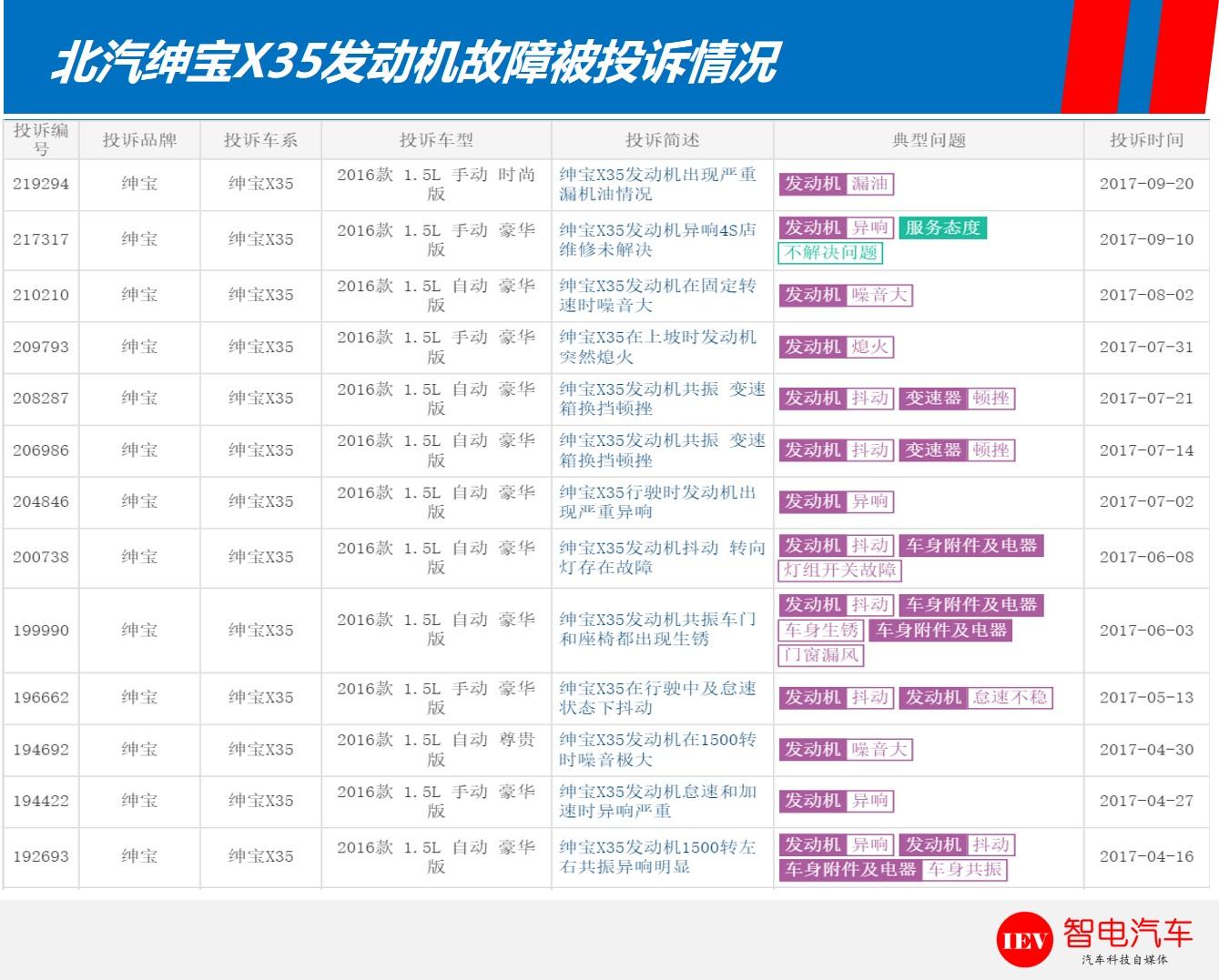Click the 投诉编号 column header
Image resolution: width=1219 pixels, height=980 pixels.
[41, 139]
